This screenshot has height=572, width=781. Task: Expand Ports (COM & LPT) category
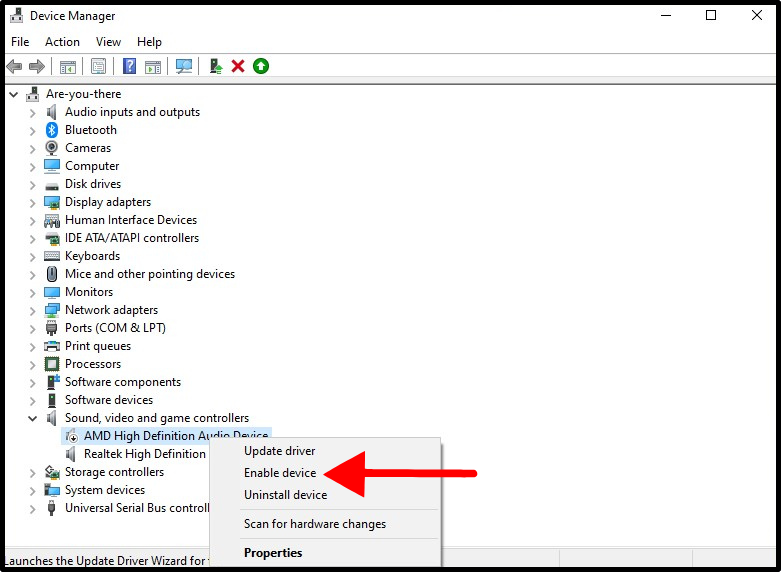point(32,329)
